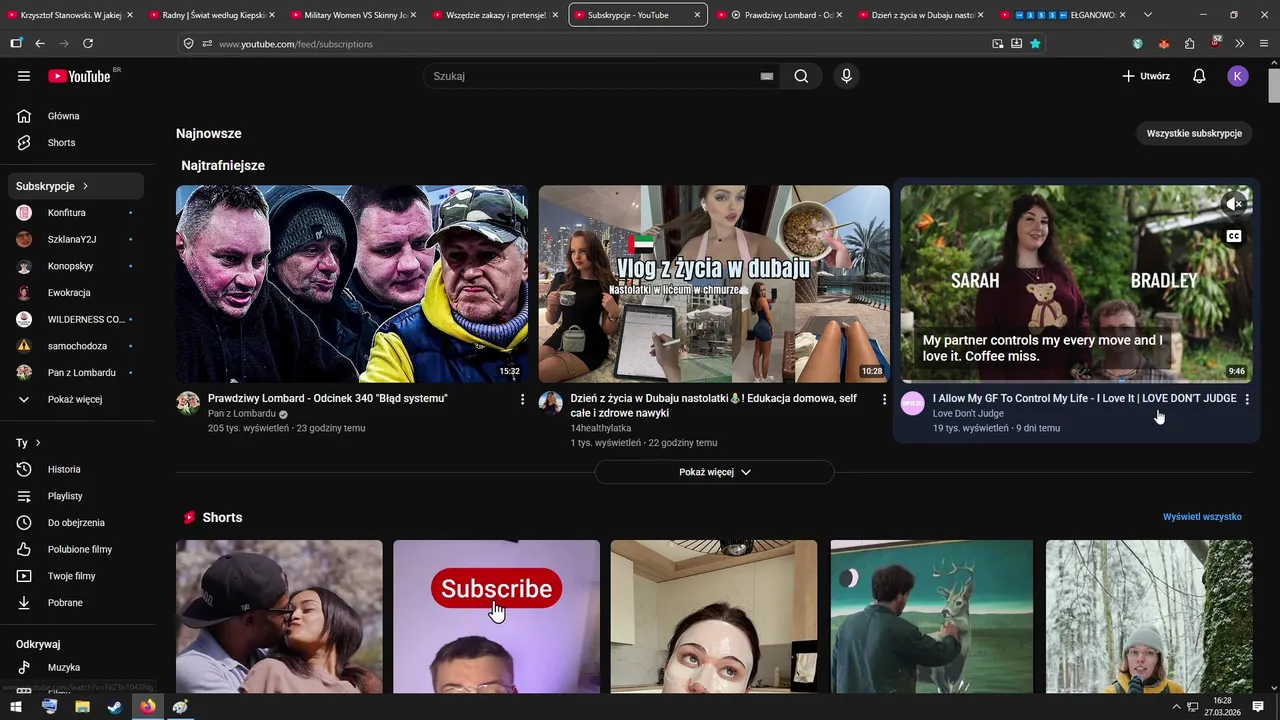Open the account avatar K menu
The width and height of the screenshot is (1280, 720).
pos(1238,76)
